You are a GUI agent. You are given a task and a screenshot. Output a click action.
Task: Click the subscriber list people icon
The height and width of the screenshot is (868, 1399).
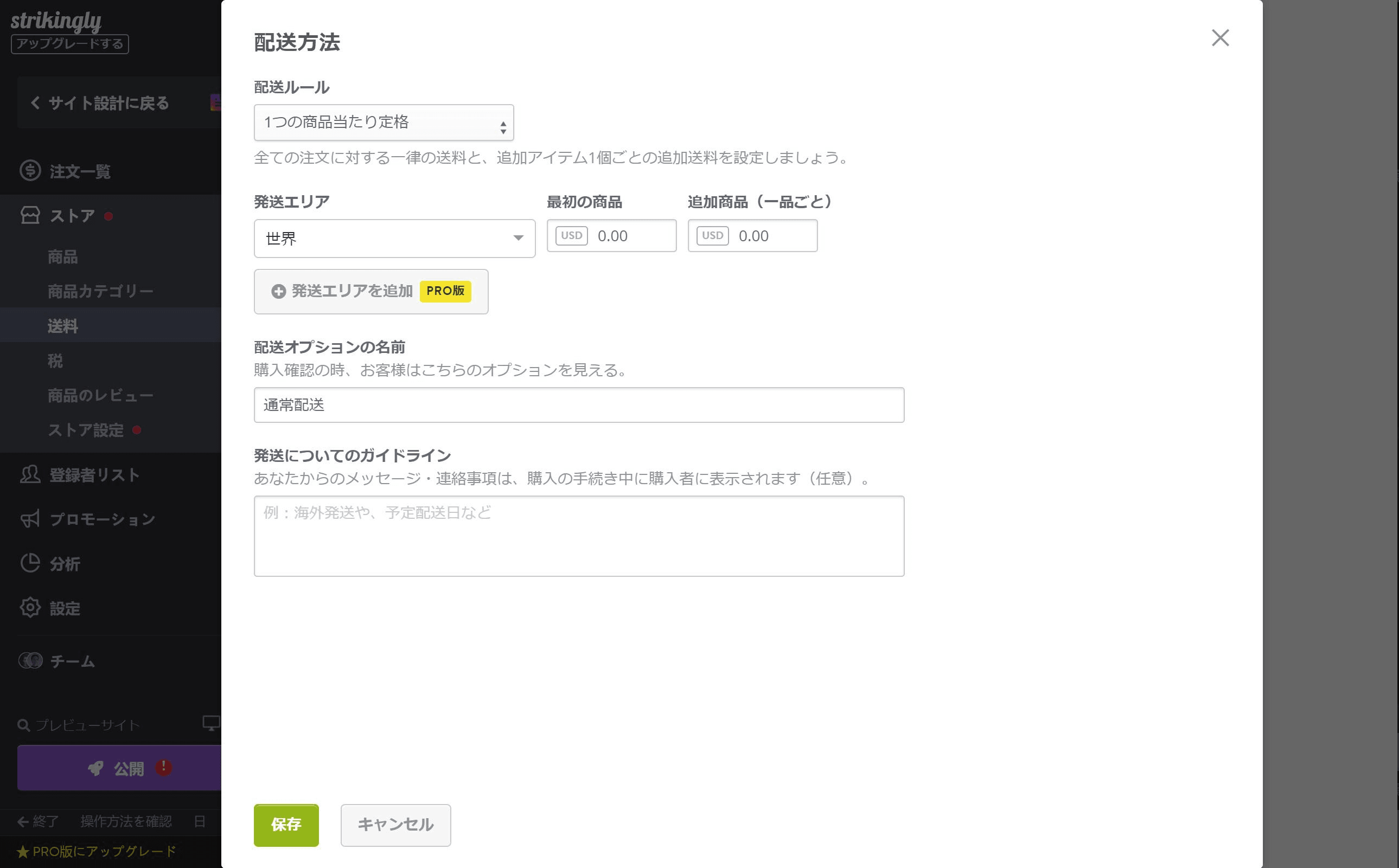[30, 475]
